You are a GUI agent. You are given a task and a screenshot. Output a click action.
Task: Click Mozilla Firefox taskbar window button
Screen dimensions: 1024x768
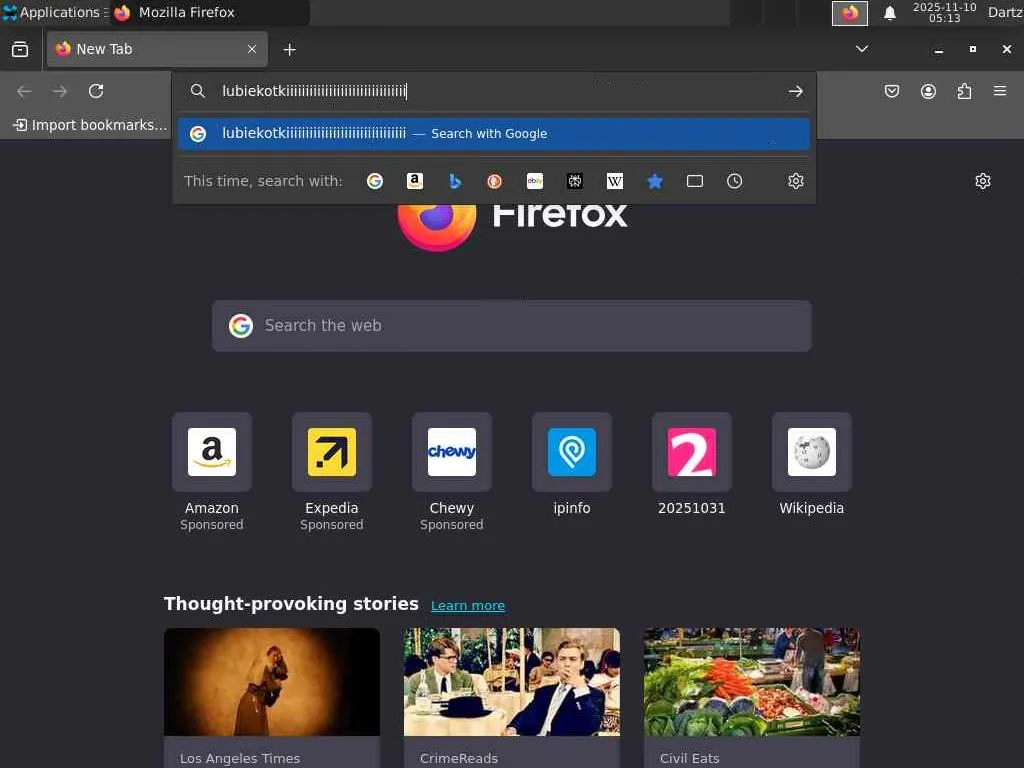(209, 12)
